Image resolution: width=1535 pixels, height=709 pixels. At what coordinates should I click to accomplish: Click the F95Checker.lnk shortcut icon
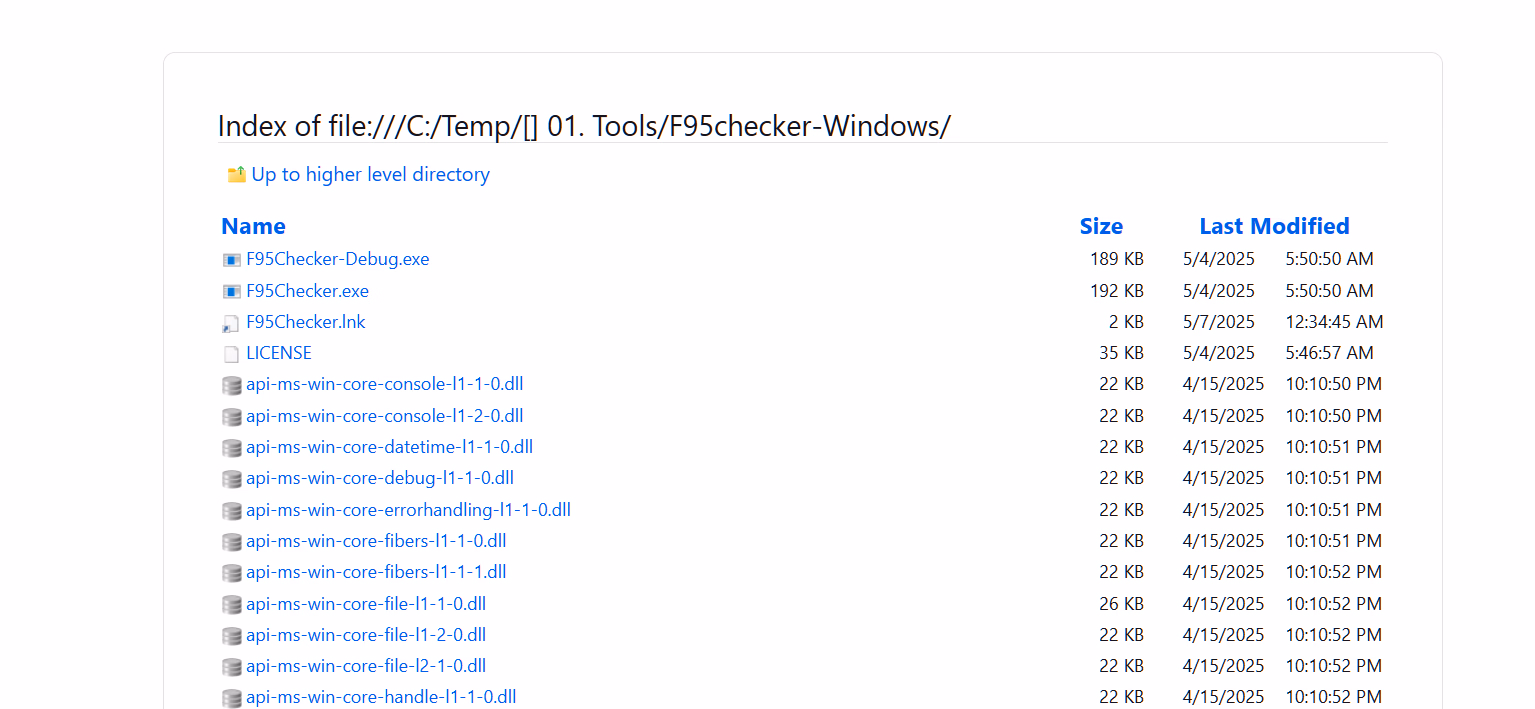[232, 323]
